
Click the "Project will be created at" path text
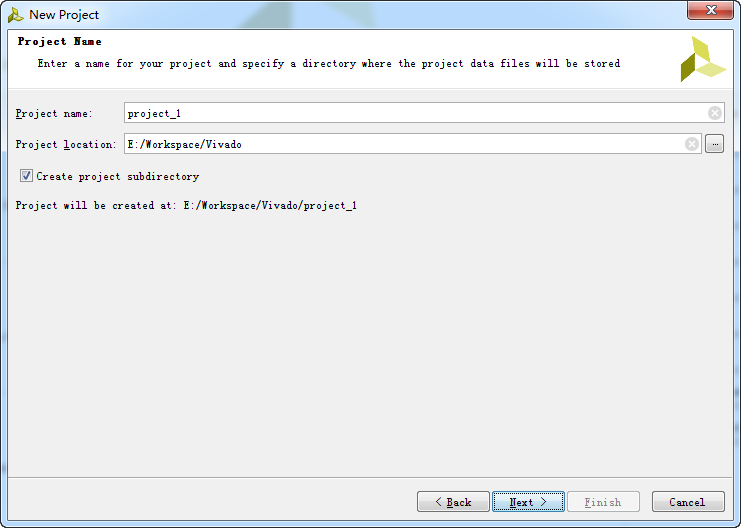coord(186,205)
